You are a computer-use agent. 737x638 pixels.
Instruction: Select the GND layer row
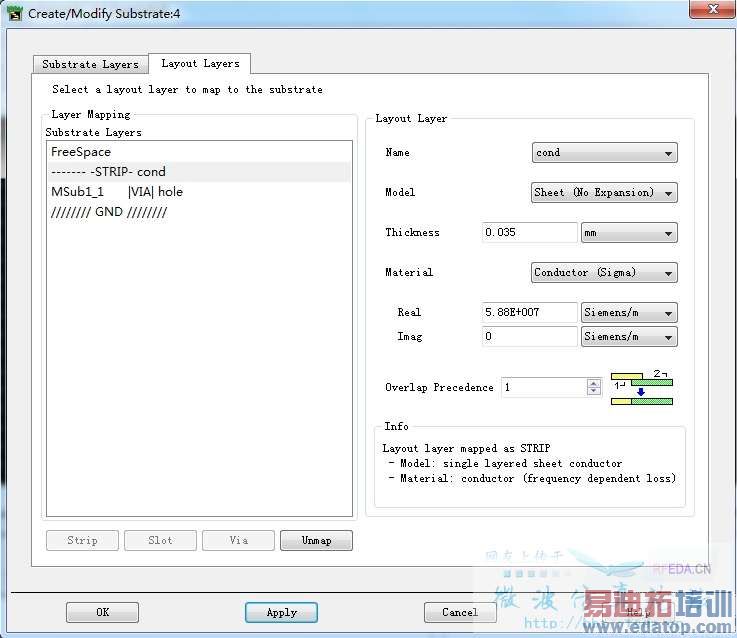(x=199, y=212)
